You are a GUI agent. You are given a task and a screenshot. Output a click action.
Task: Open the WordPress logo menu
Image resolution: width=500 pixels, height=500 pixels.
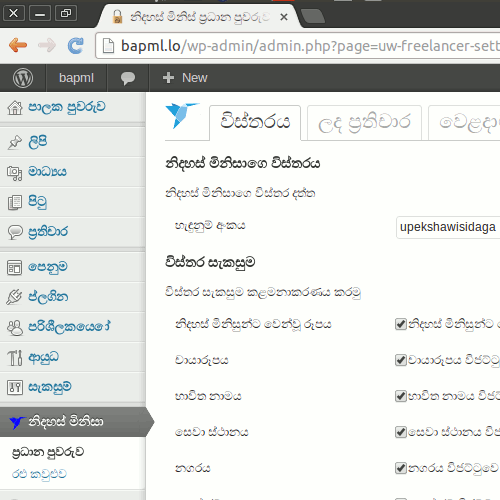click(x=23, y=78)
